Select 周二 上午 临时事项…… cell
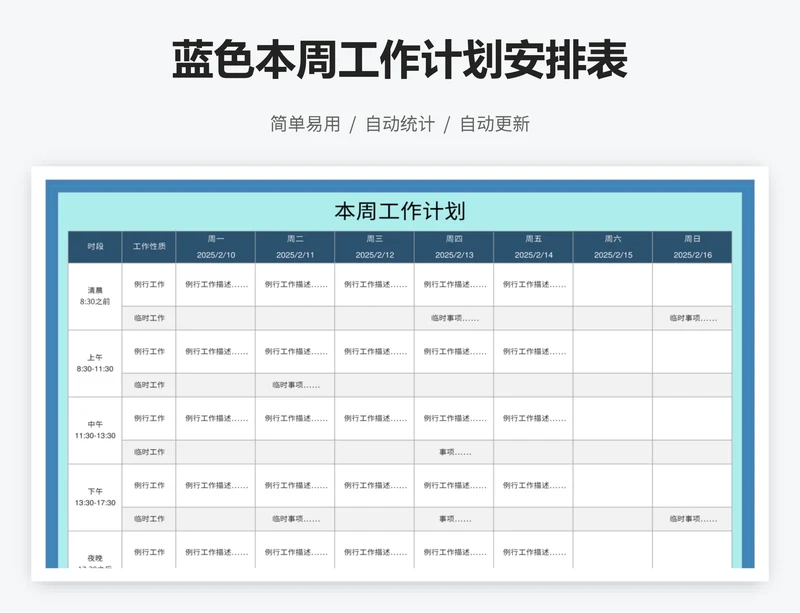The width and height of the screenshot is (800, 613). click(295, 385)
